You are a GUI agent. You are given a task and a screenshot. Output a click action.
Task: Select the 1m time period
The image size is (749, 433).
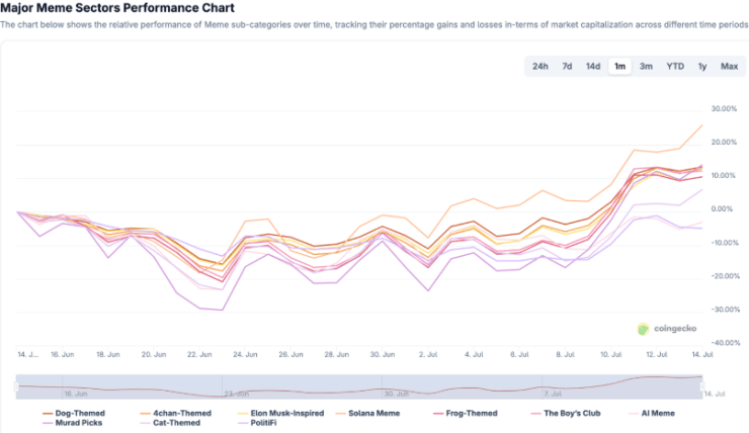pos(620,67)
